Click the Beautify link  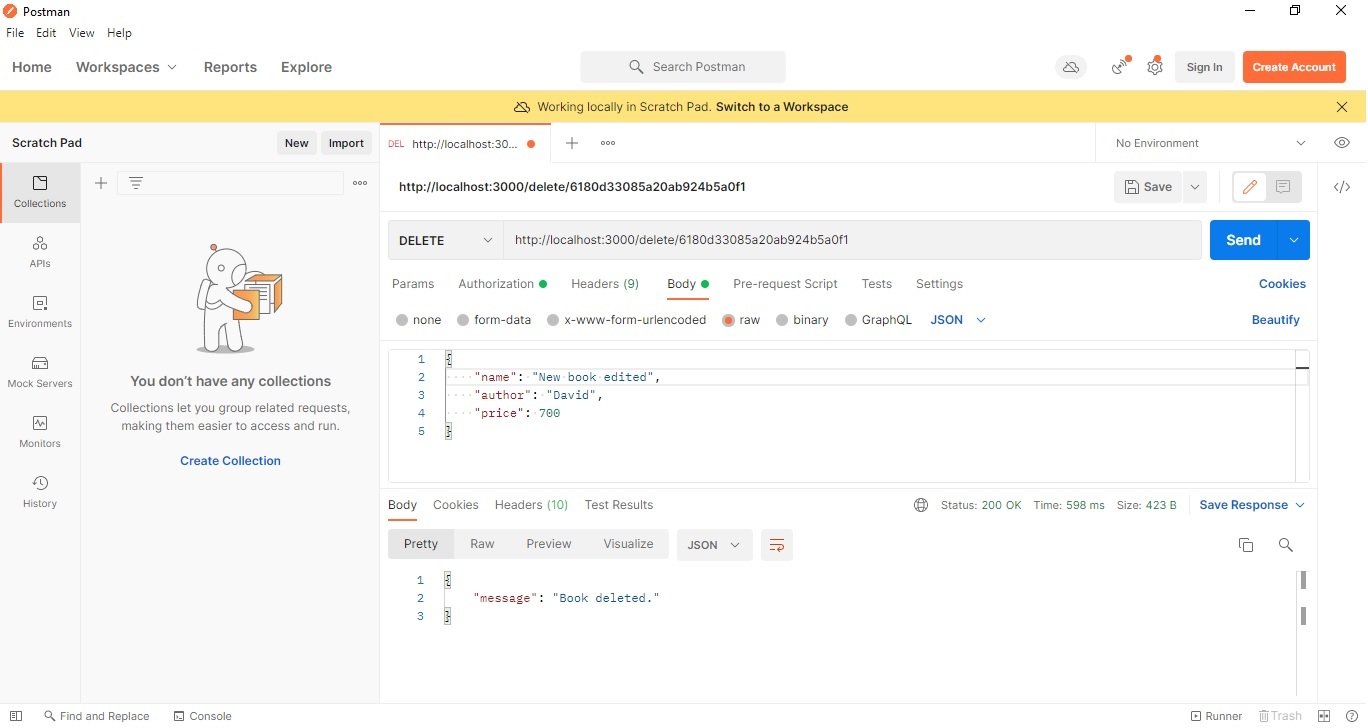point(1276,320)
